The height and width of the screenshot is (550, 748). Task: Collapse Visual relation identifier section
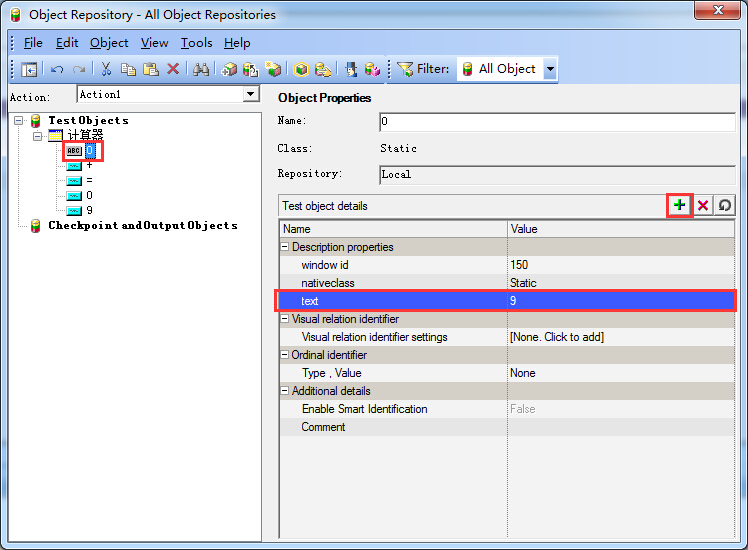click(x=284, y=319)
